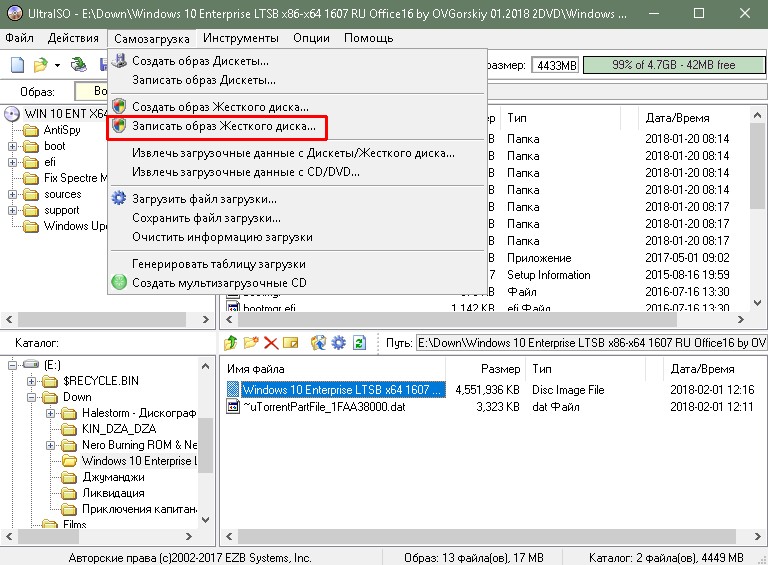Click the Путь path input field
The image size is (768, 565).
pyautogui.click(x=591, y=343)
